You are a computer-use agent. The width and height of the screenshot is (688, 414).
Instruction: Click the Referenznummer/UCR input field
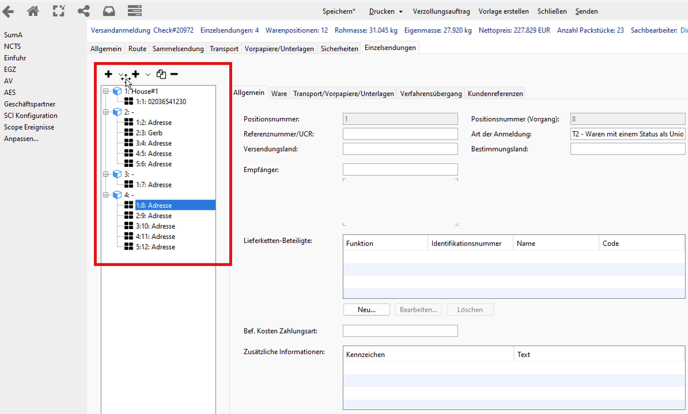400,134
